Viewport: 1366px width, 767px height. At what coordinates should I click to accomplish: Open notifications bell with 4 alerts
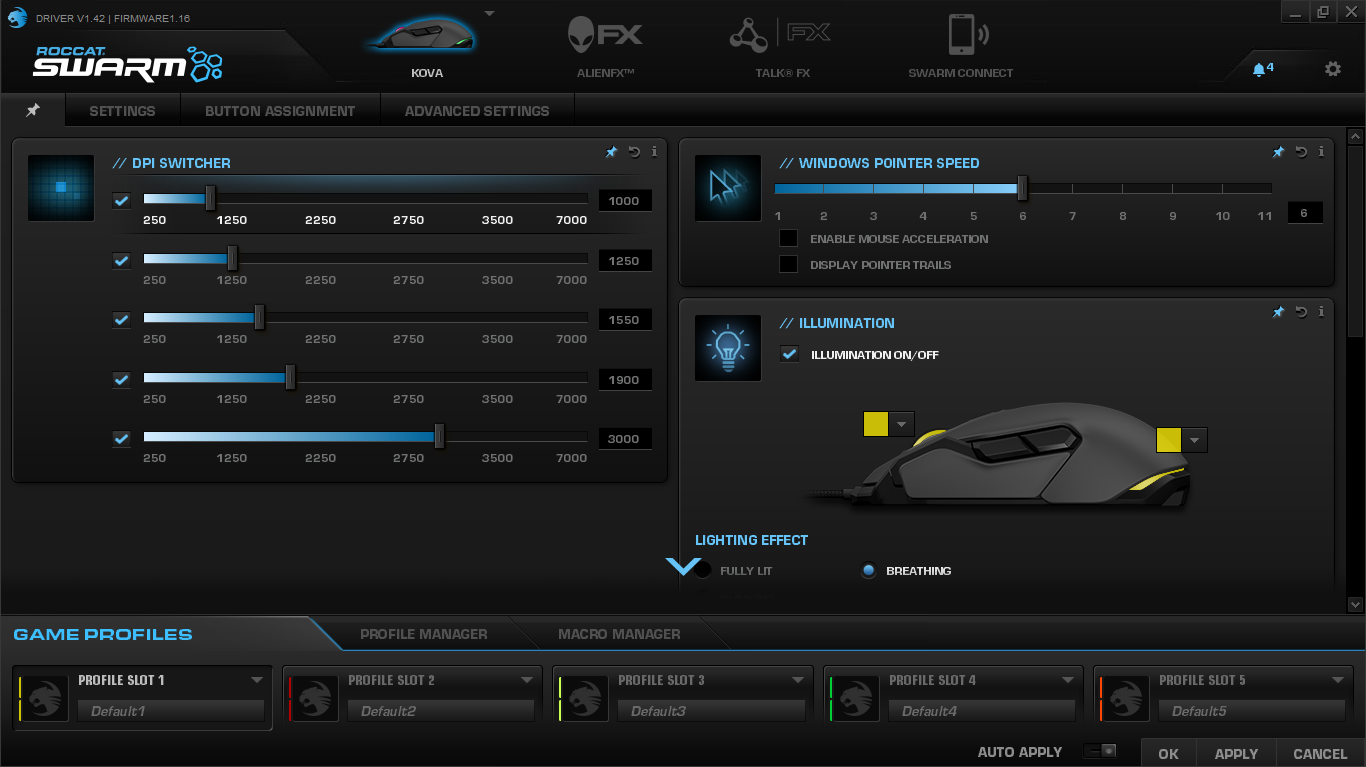click(1263, 69)
